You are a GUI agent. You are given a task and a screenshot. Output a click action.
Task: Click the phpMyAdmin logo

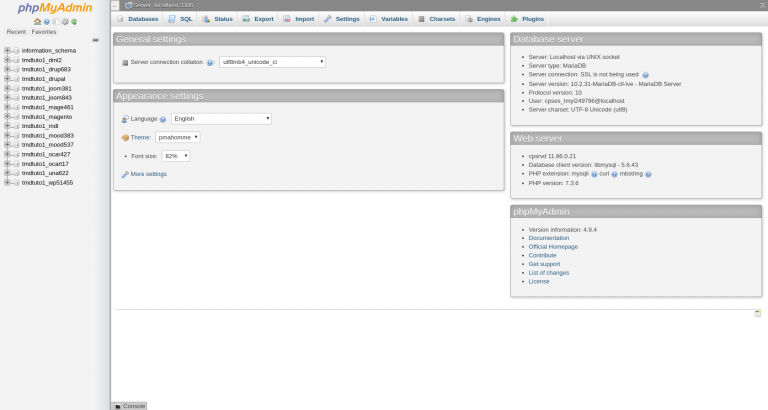point(55,8)
